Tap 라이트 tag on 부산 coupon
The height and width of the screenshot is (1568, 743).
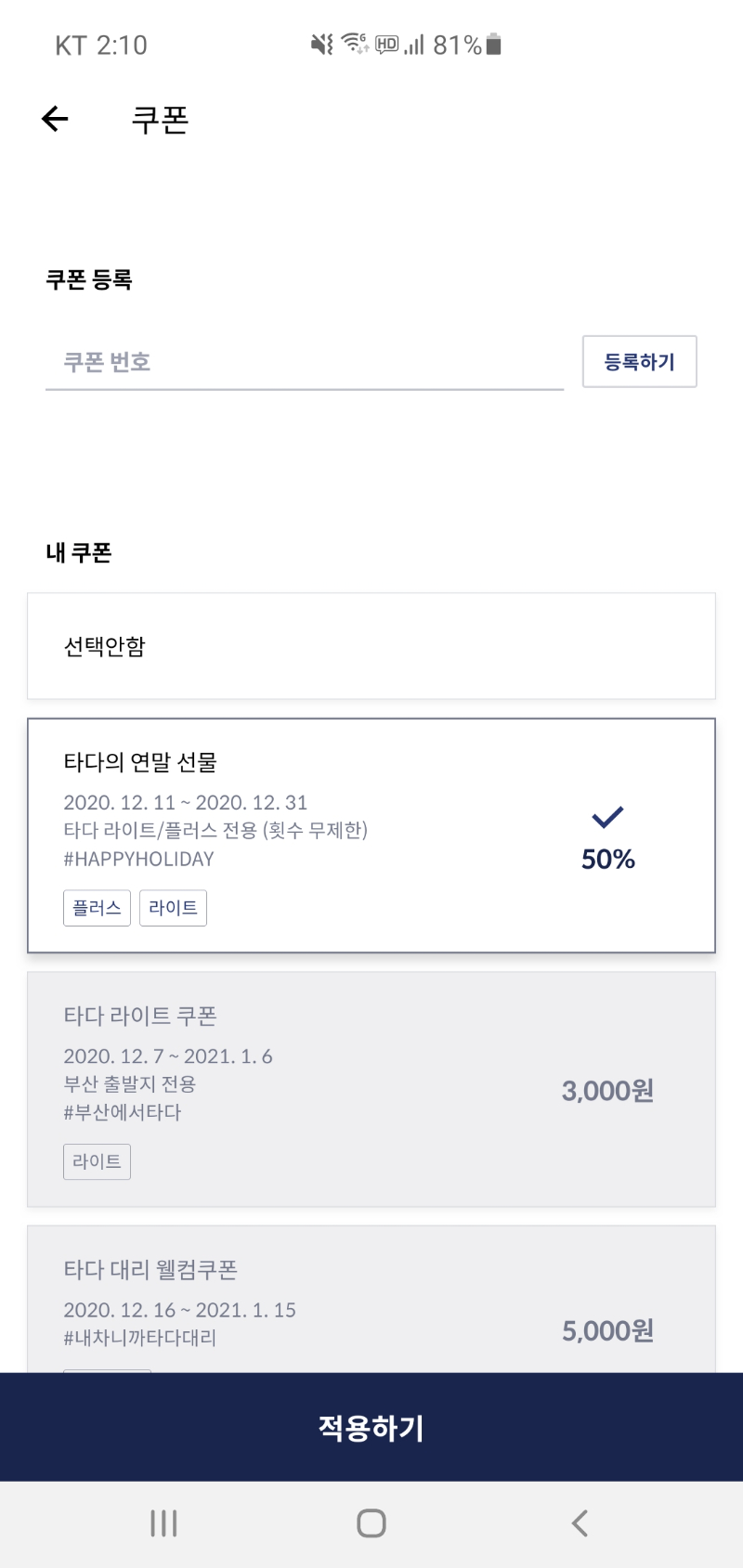[x=97, y=1161]
